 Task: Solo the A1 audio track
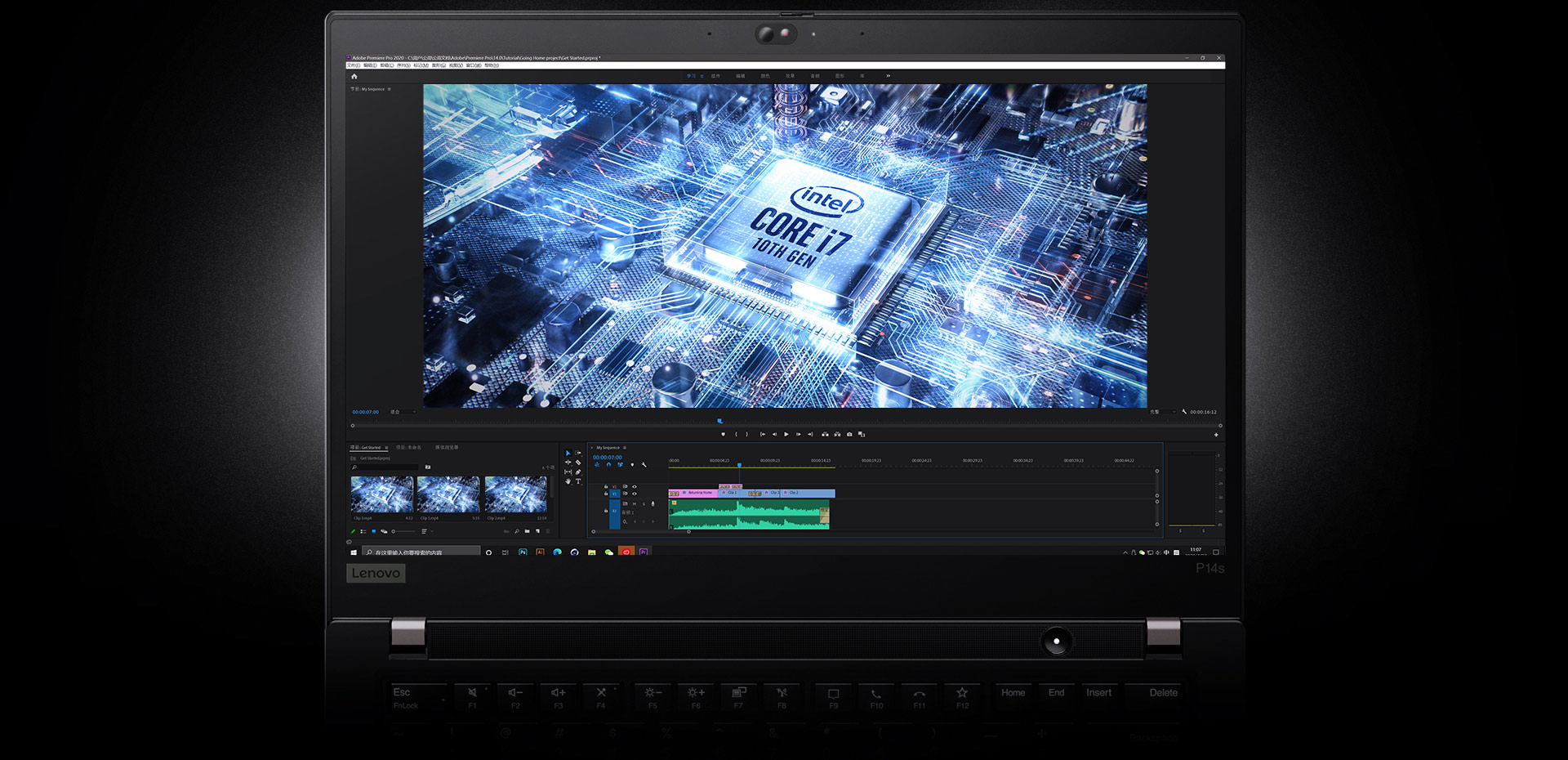pos(644,503)
